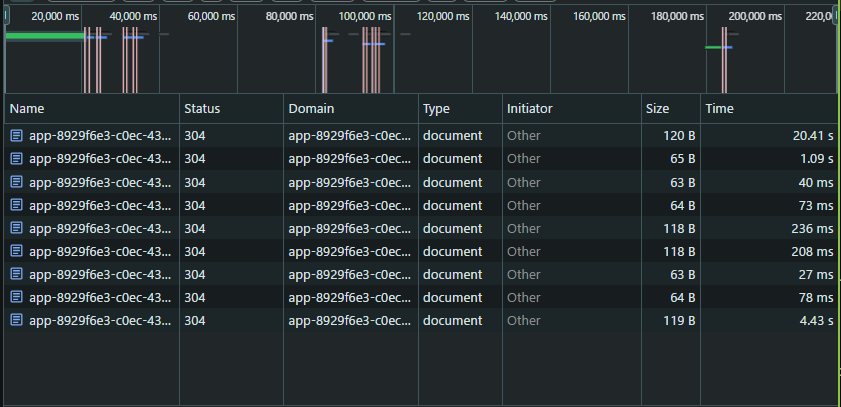Screen dimensions: 841x407
Task: Click the 304 status of the 40 ms row
Action: tap(195, 182)
